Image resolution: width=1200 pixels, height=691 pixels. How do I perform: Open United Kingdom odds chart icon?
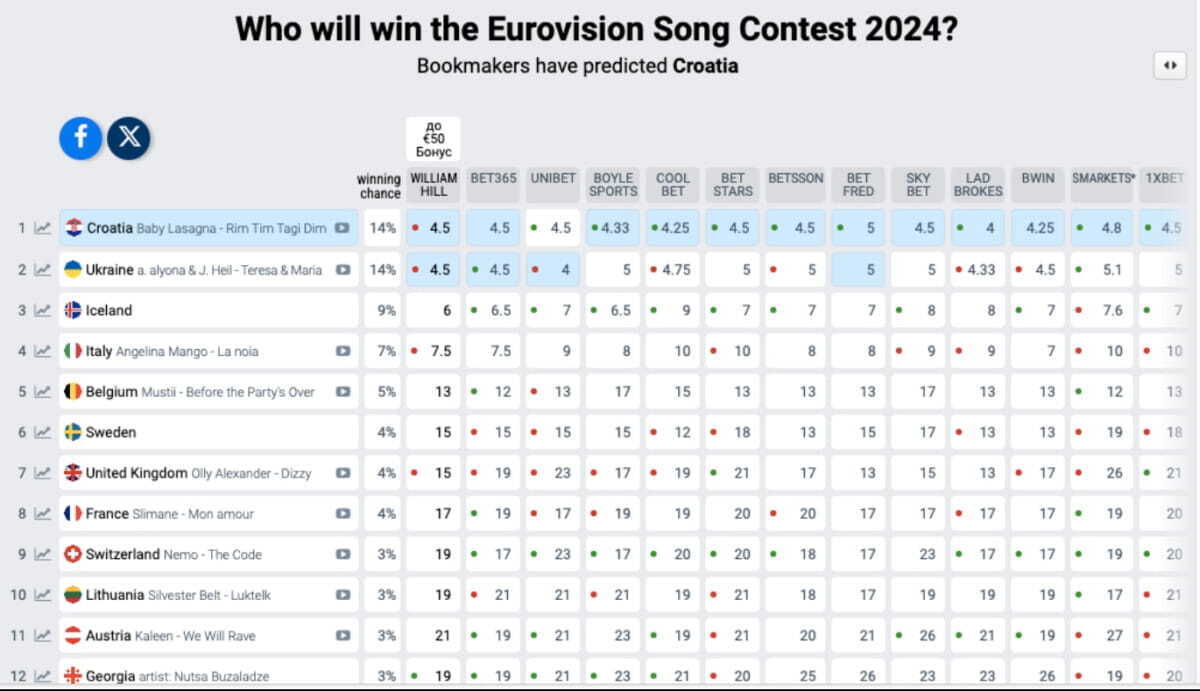click(x=42, y=473)
